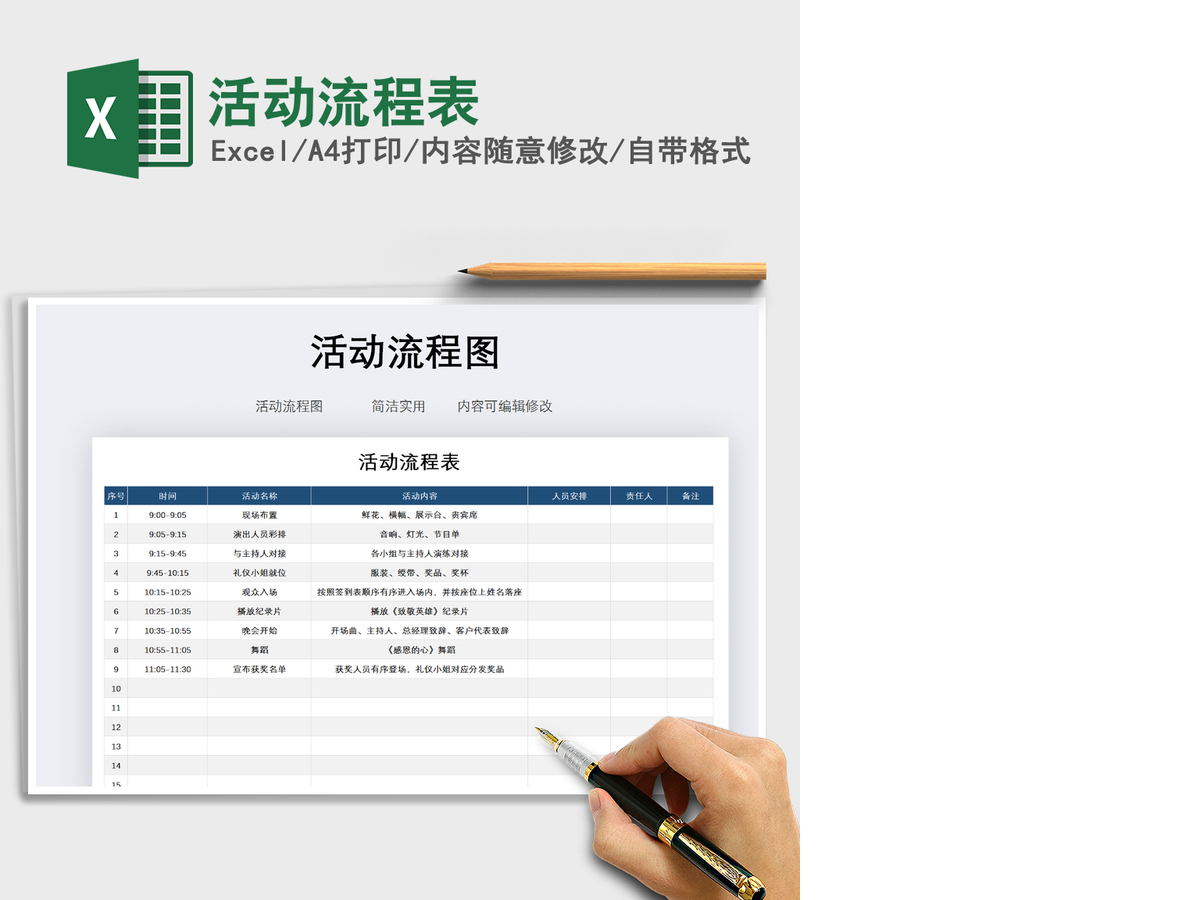
Task: Click the 内容可编辑修改 label
Action: coord(505,407)
